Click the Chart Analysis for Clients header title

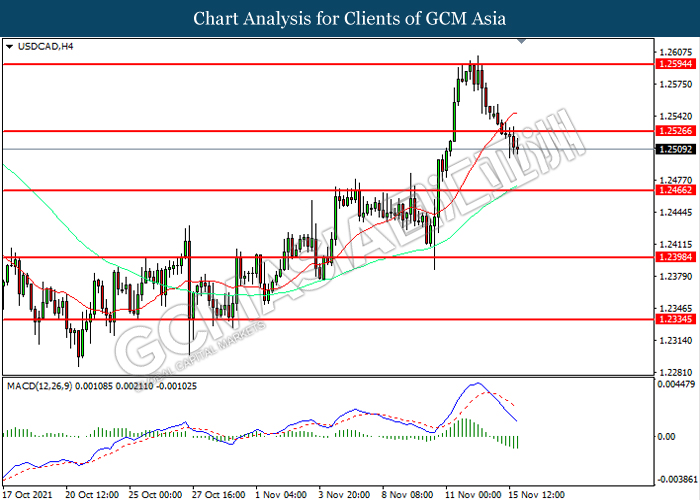click(350, 19)
